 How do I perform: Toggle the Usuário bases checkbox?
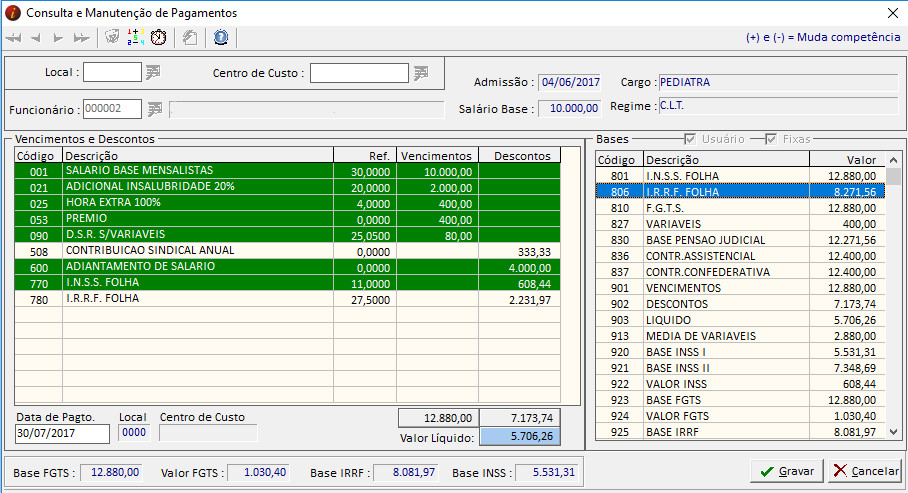pyautogui.click(x=690, y=139)
